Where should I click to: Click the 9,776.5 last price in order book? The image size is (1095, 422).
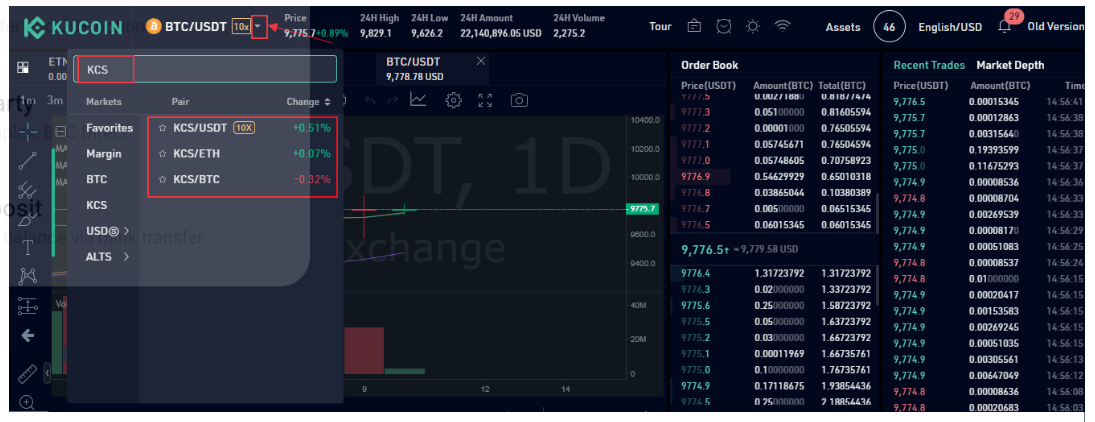705,249
